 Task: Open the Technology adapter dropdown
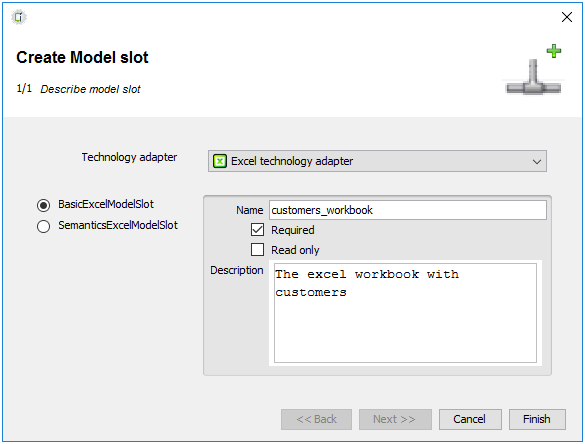[x=377, y=161]
